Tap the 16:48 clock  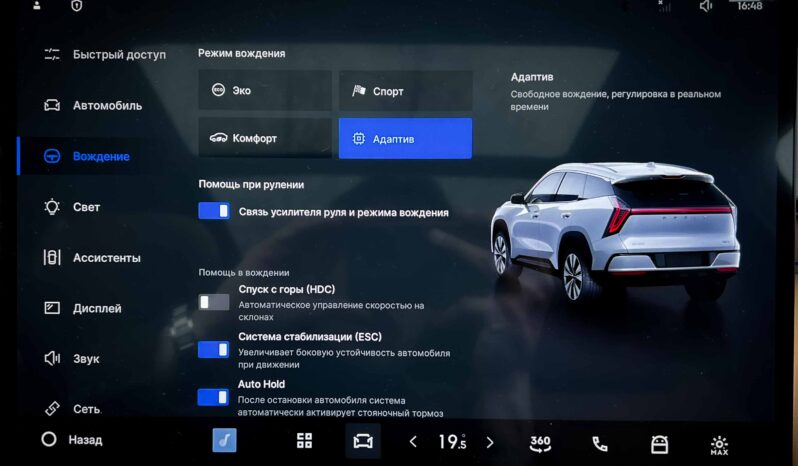(x=750, y=6)
